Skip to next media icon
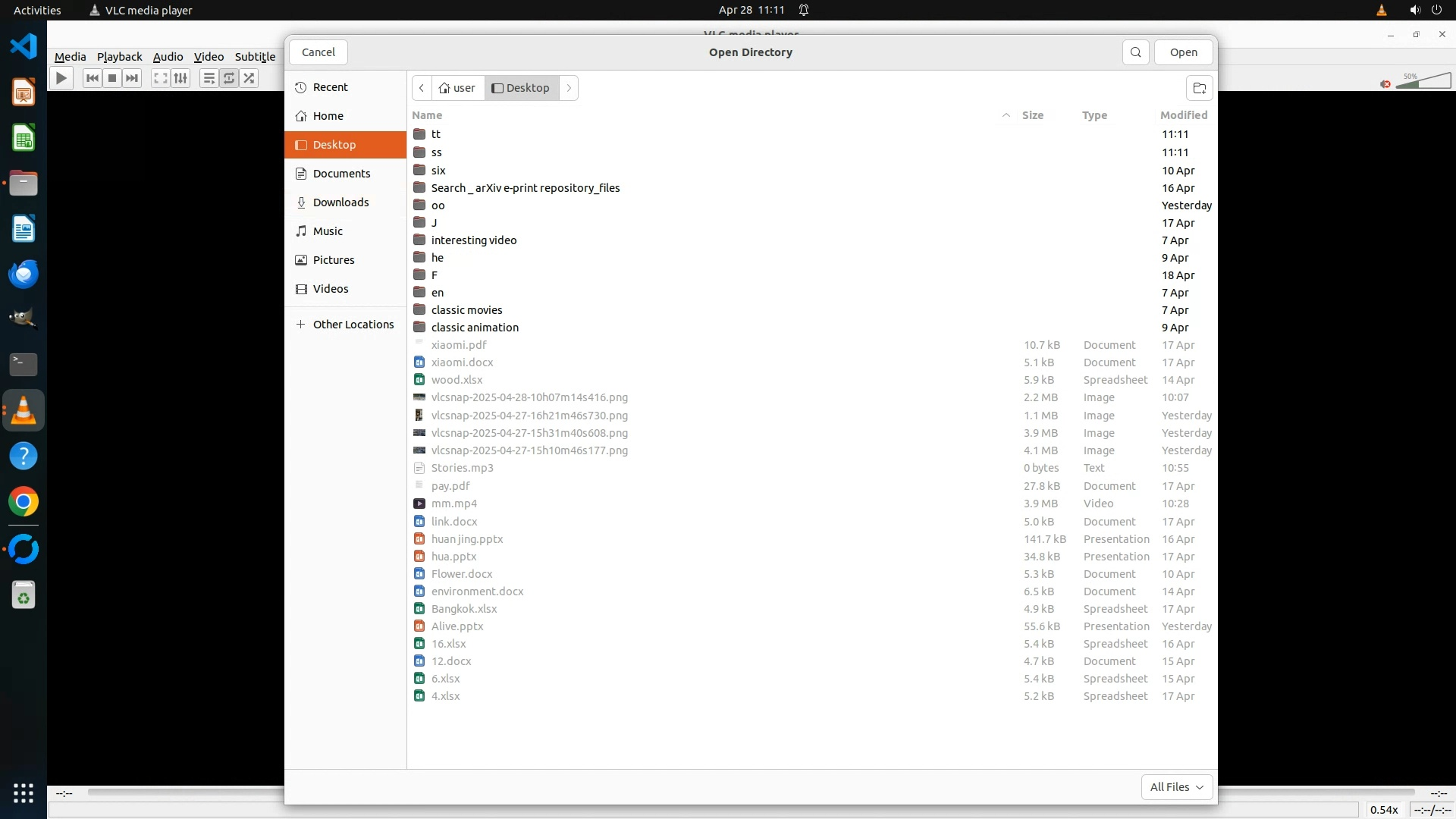The height and width of the screenshot is (819, 1456). [132, 78]
